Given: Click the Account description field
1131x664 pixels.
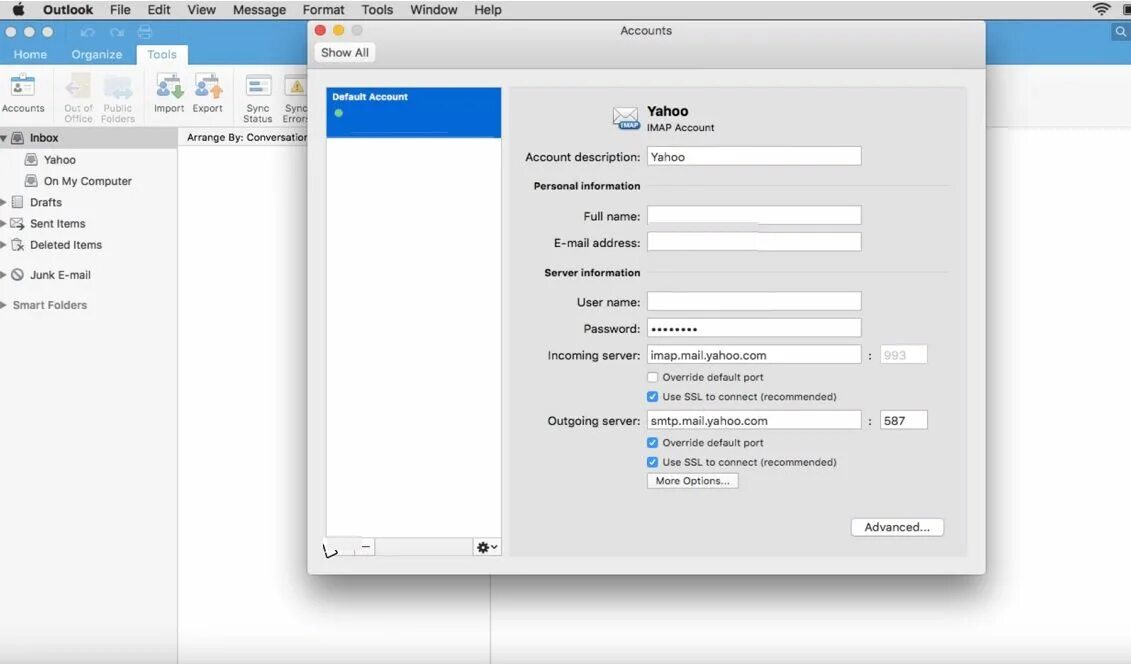Looking at the screenshot, I should coord(754,156).
